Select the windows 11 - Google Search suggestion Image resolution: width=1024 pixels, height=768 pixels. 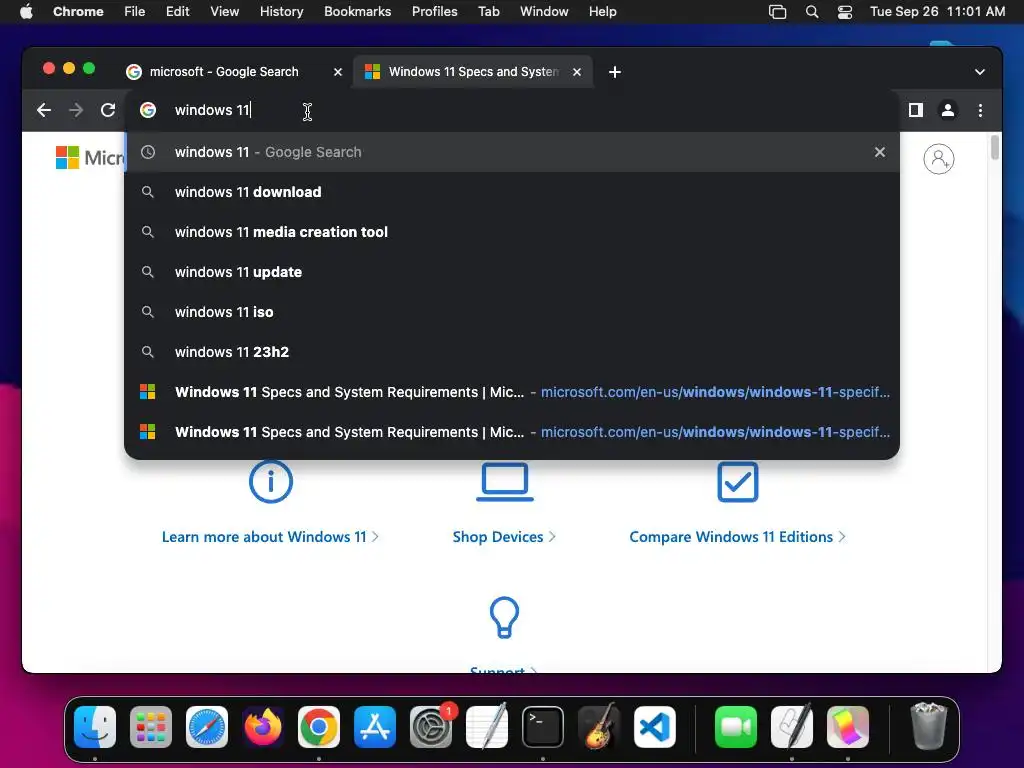[511, 152]
